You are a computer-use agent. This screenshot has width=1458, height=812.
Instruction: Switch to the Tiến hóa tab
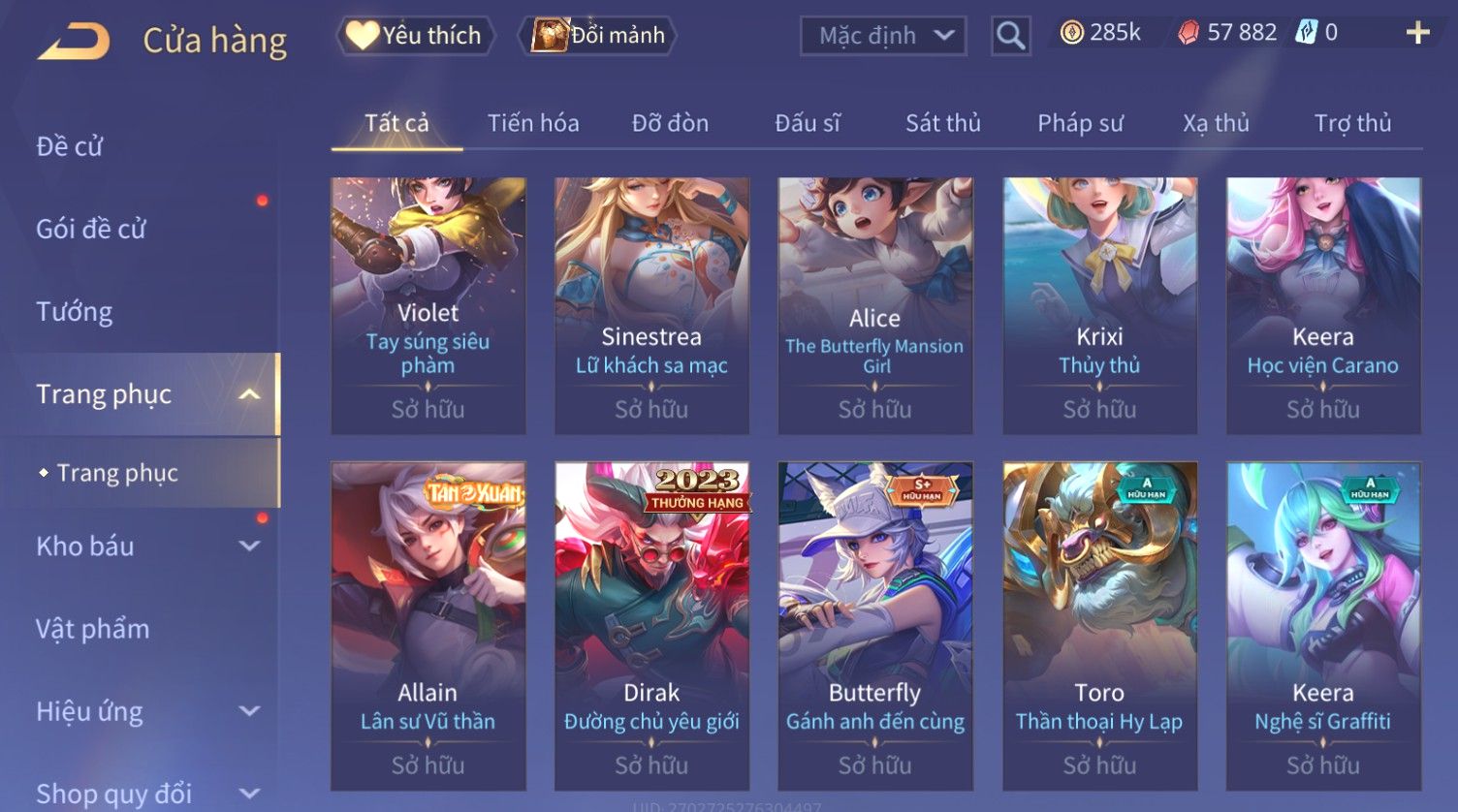(x=533, y=123)
